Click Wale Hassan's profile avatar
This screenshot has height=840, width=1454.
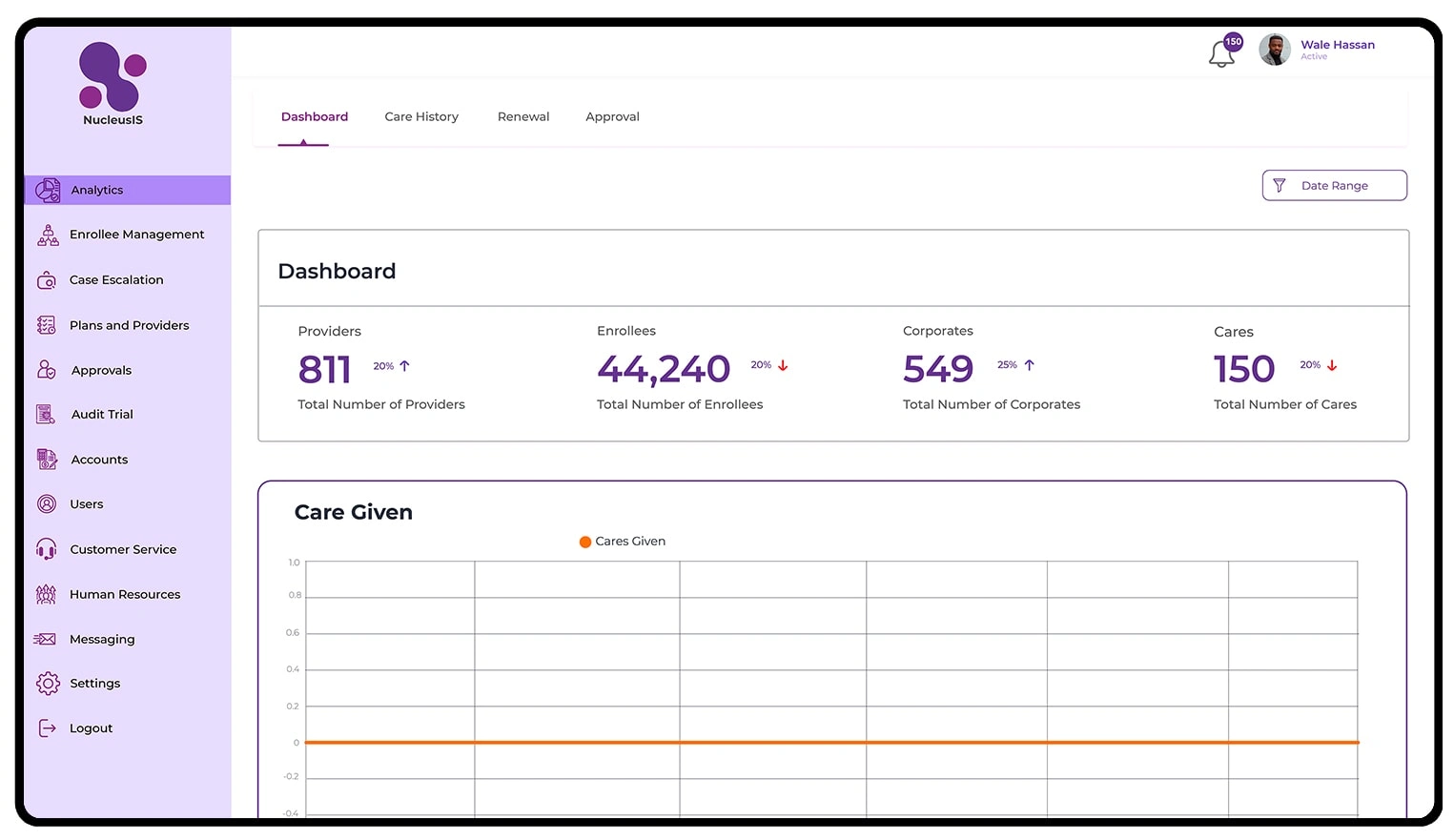click(x=1275, y=50)
